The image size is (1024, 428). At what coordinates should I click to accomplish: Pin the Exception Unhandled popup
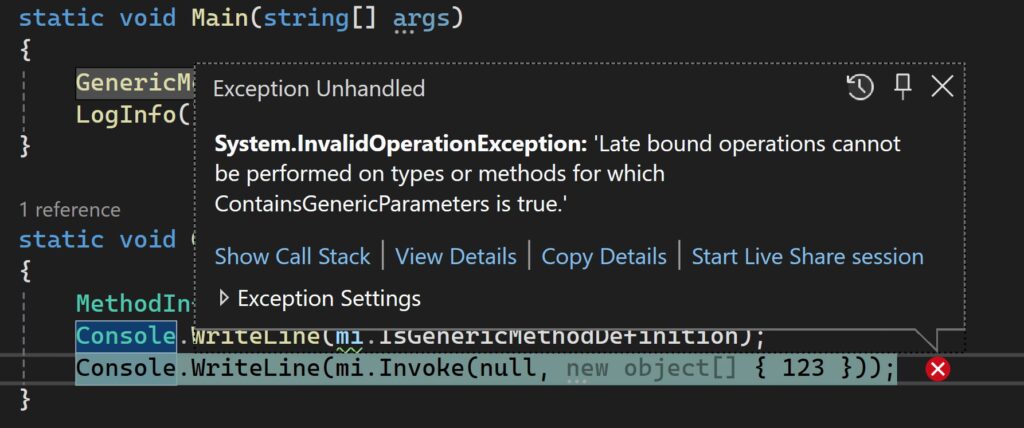[903, 88]
